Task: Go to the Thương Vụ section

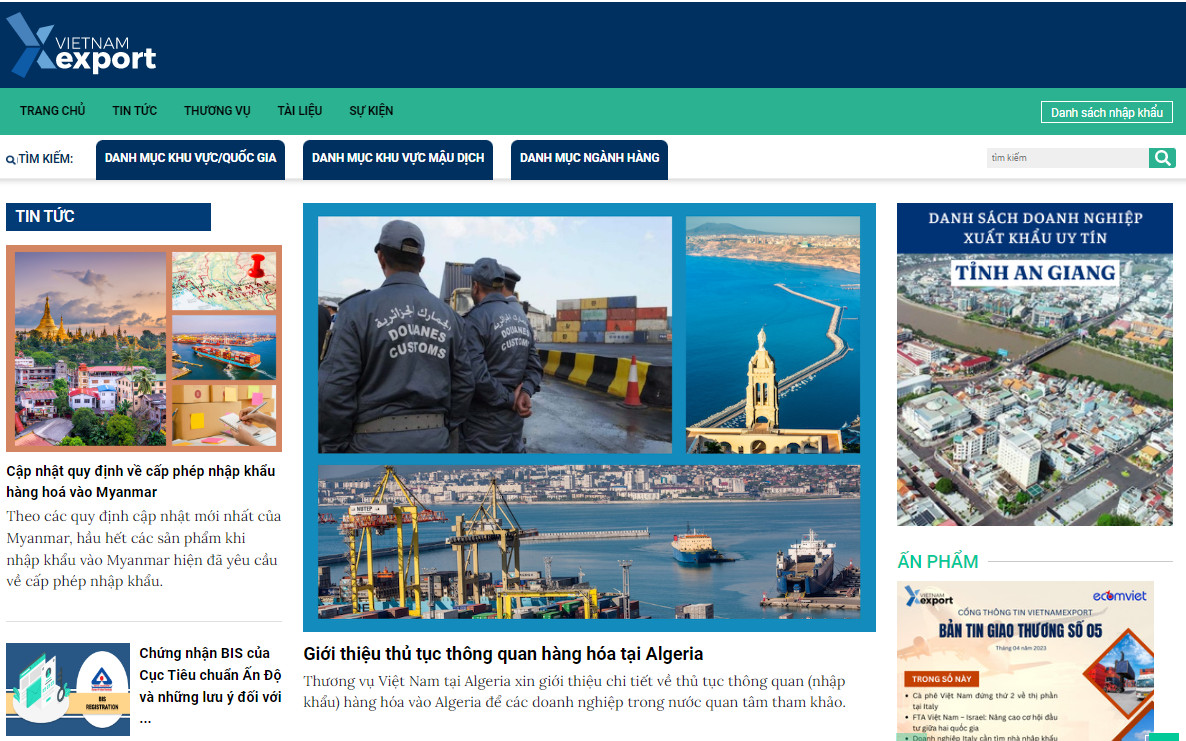Action: click(217, 111)
